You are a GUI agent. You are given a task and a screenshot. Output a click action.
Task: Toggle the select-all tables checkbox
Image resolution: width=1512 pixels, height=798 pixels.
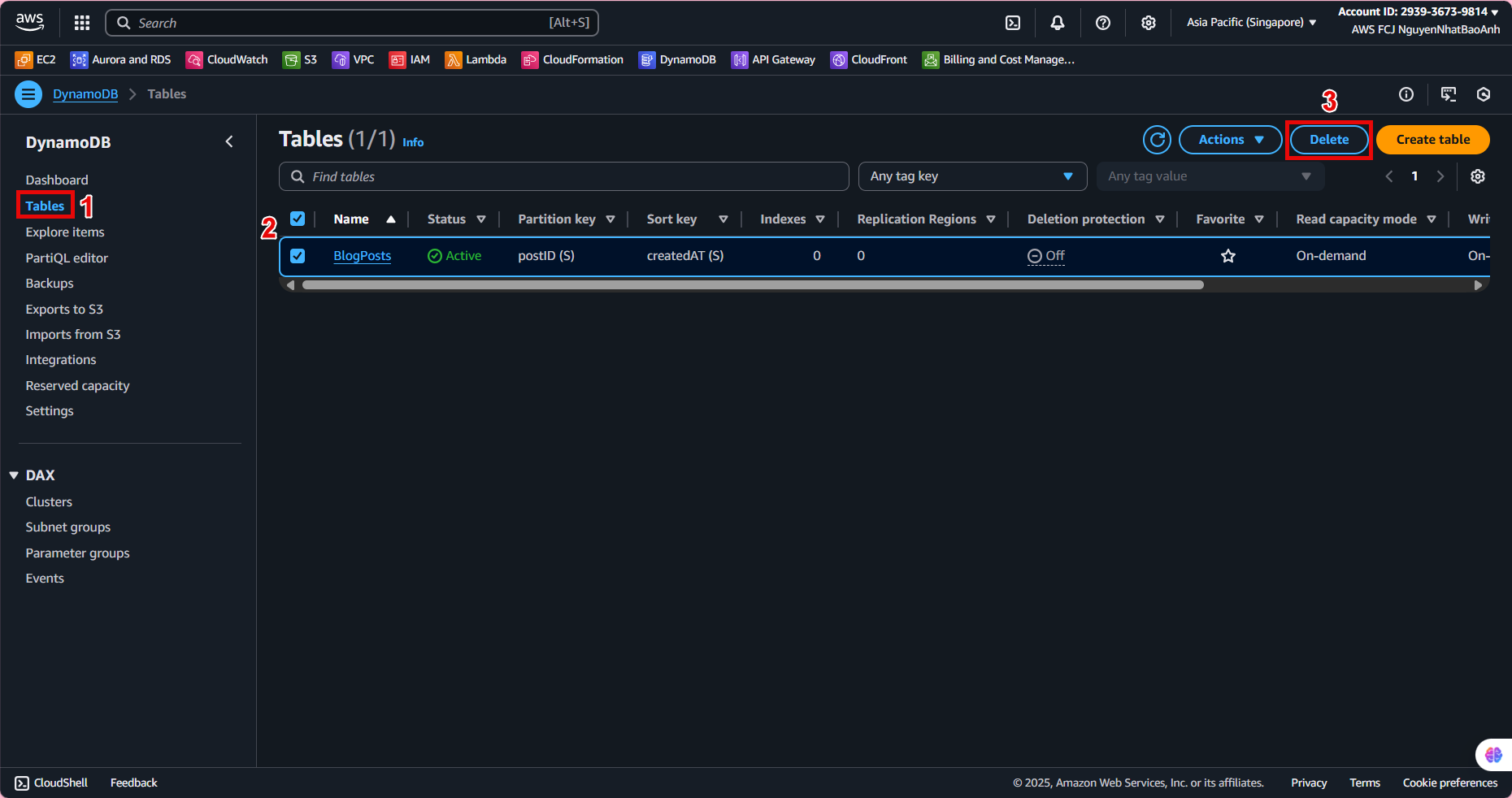coord(298,219)
